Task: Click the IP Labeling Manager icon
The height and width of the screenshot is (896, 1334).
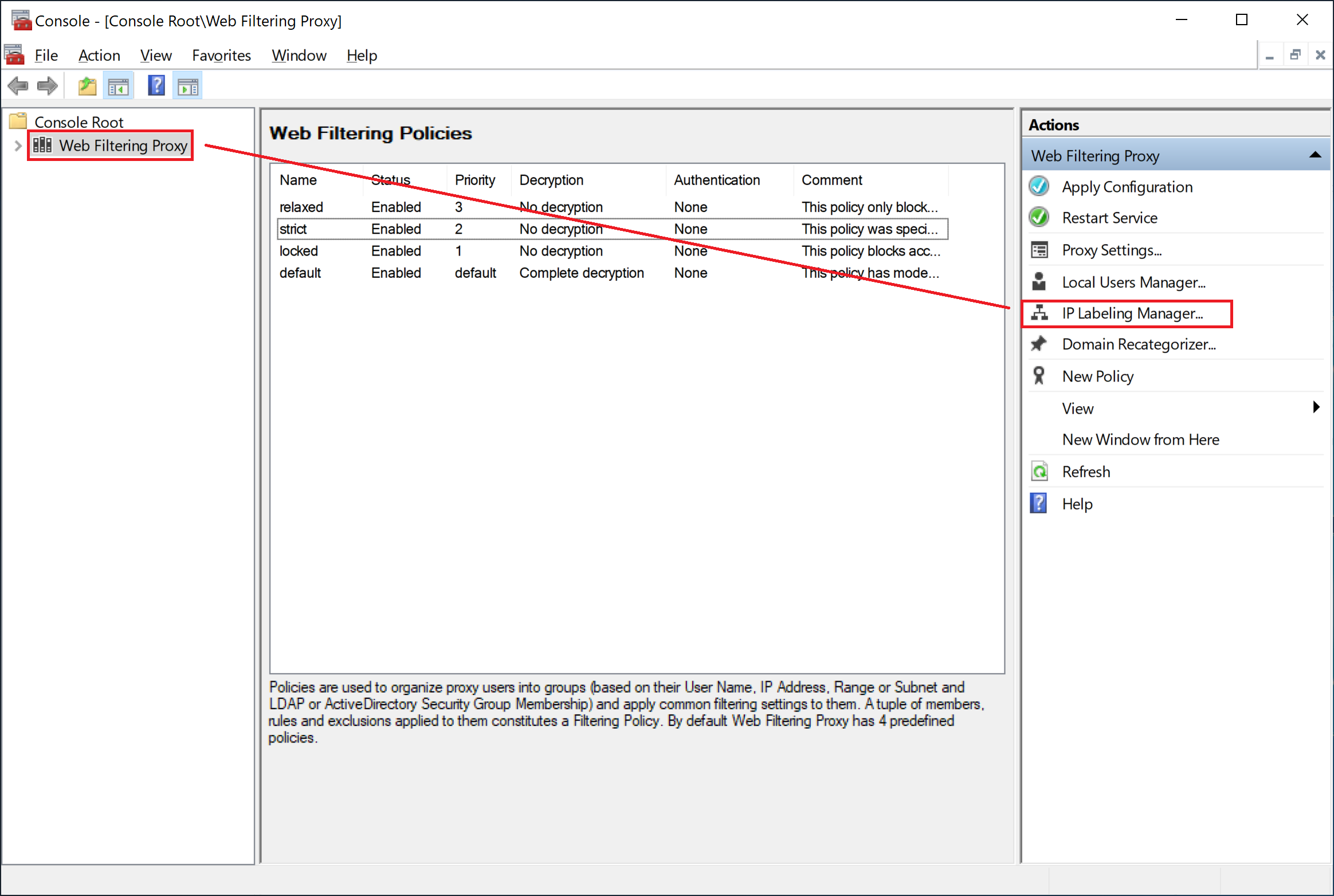Action: point(1040,312)
